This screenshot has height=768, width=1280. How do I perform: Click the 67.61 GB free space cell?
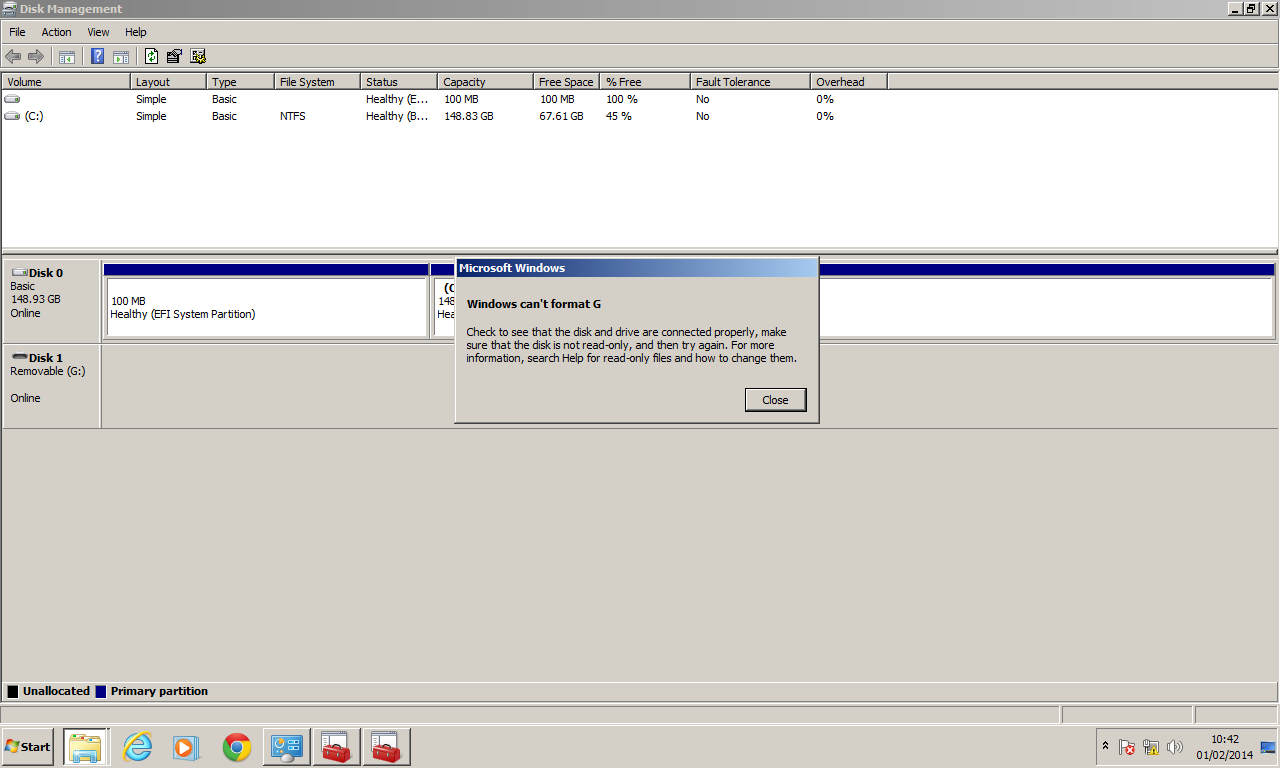[561, 116]
